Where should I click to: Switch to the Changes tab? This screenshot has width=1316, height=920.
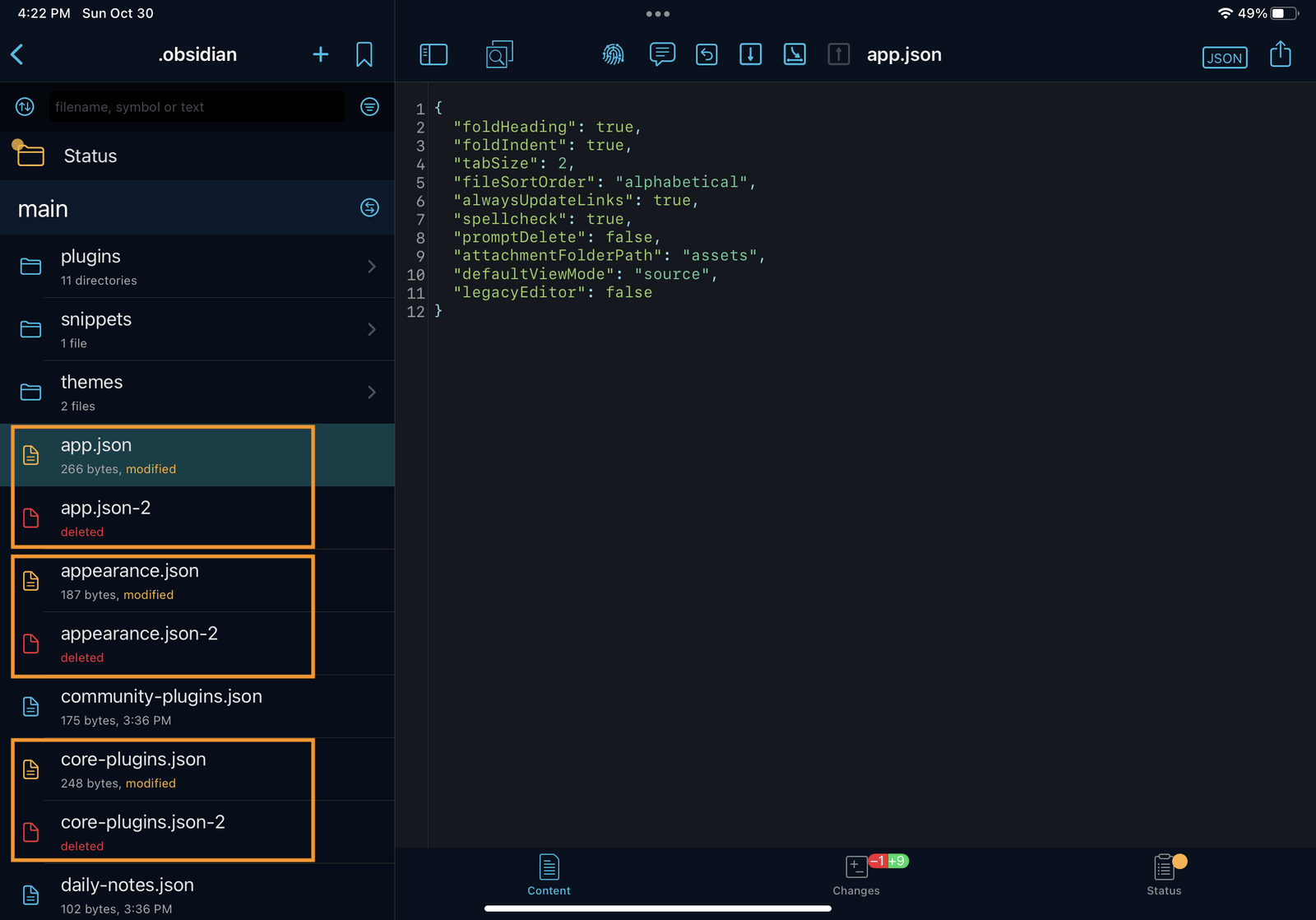(x=855, y=875)
